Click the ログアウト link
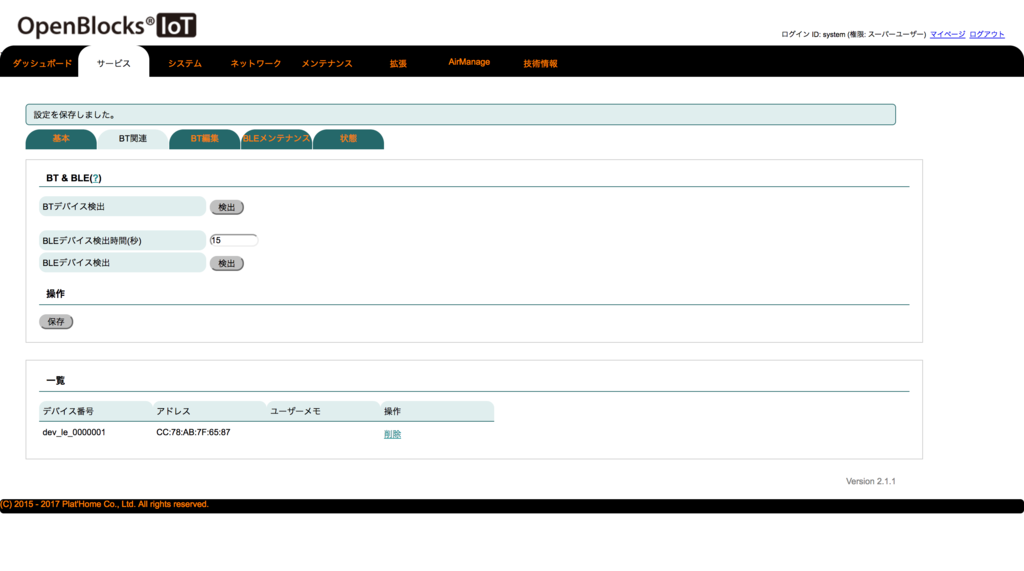Image resolution: width=1024 pixels, height=571 pixels. click(986, 34)
